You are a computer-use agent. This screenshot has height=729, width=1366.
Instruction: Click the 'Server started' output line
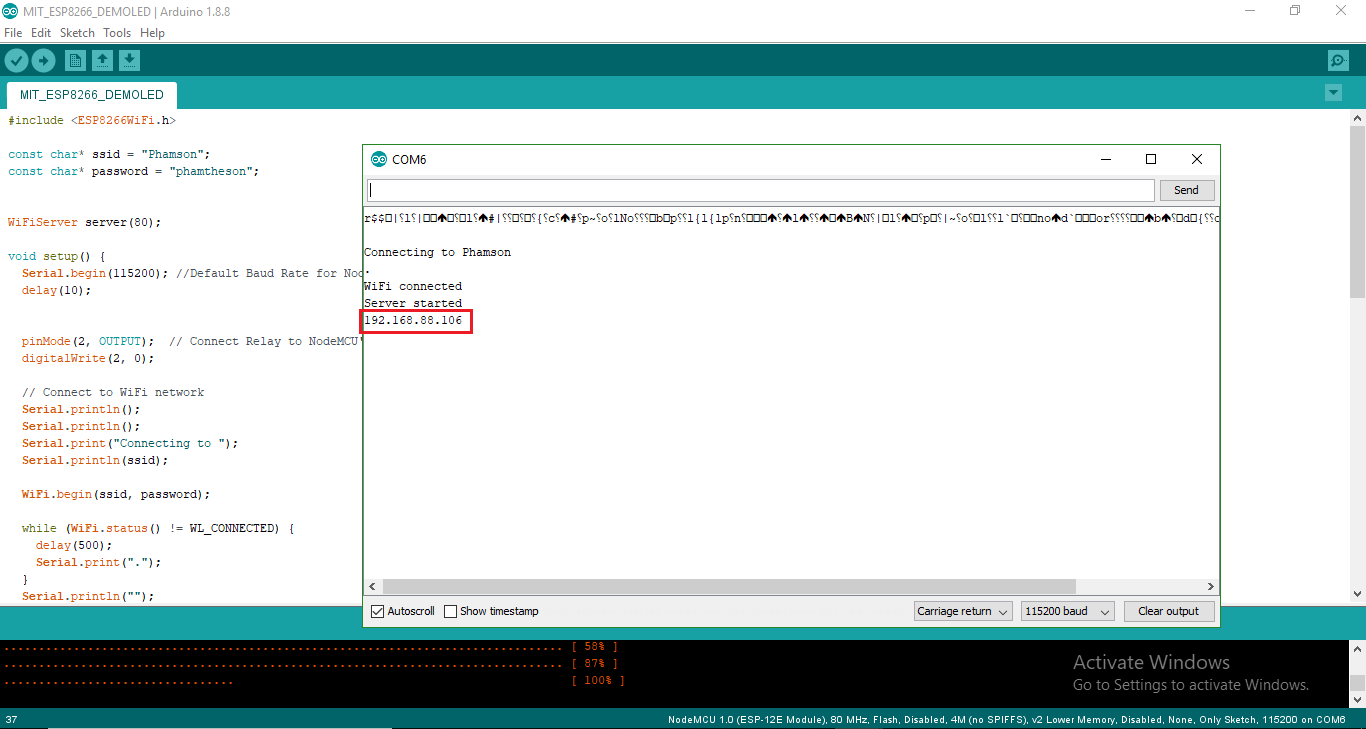pos(413,303)
